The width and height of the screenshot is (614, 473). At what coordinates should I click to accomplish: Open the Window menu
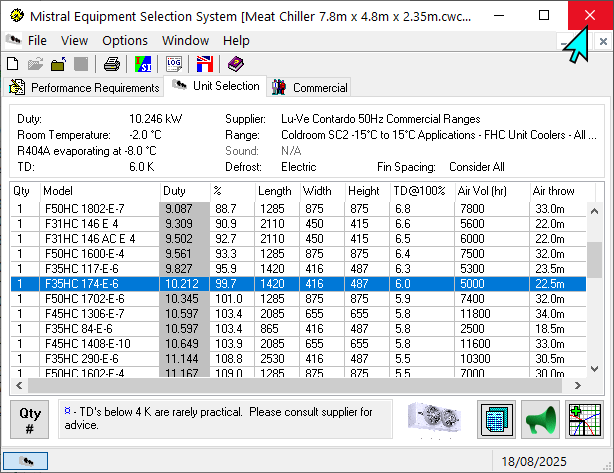tap(186, 40)
